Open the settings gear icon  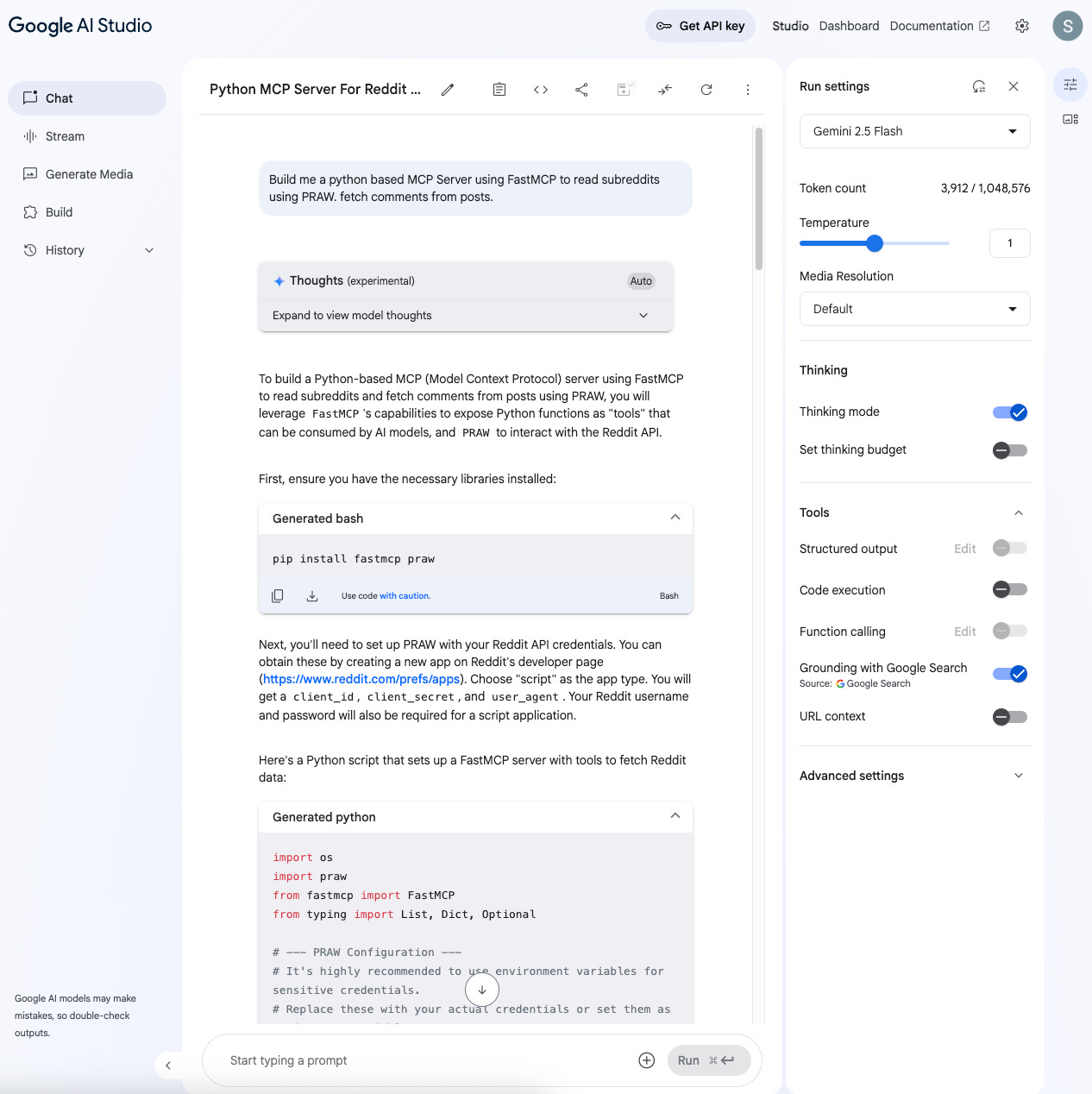tap(1022, 26)
